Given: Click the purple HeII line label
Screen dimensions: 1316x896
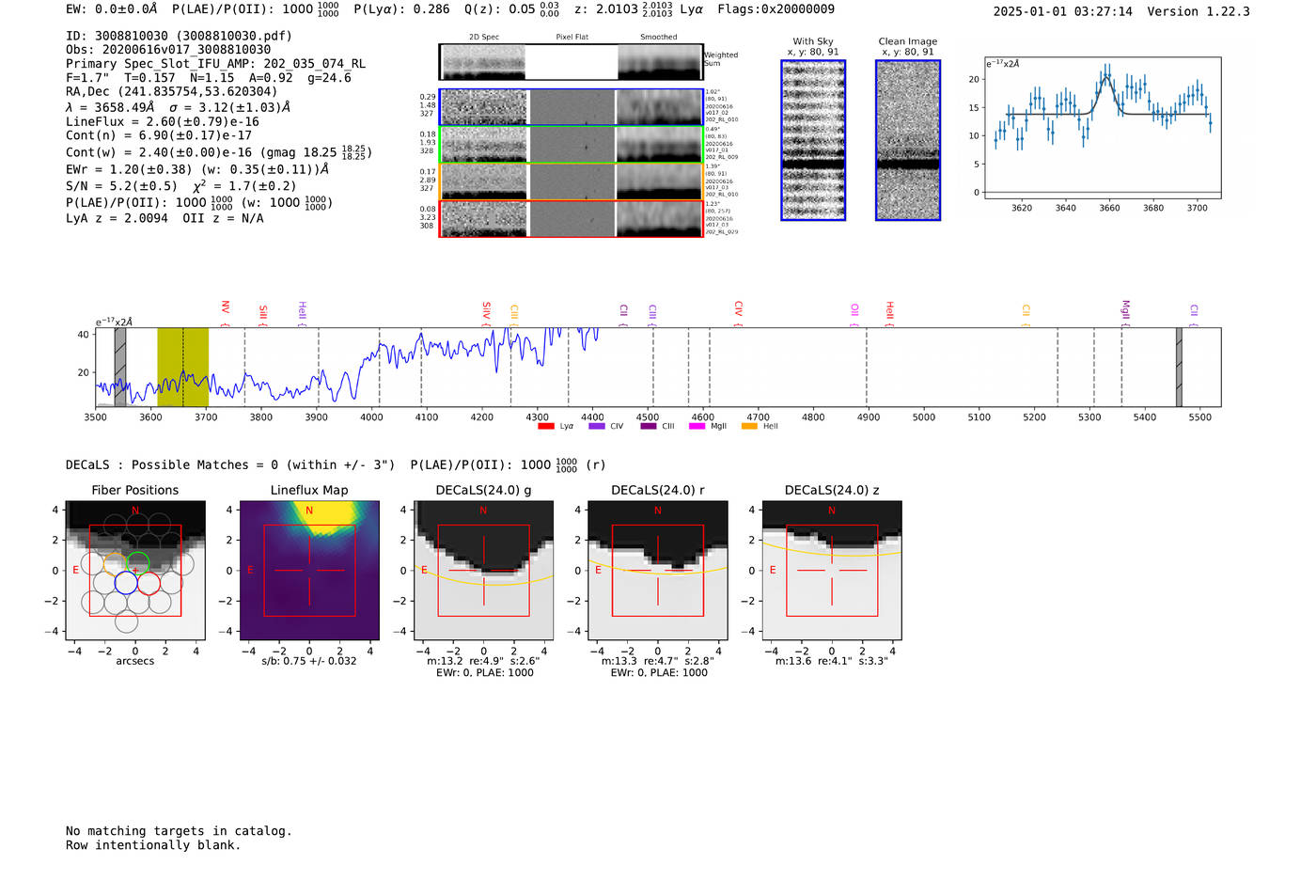Looking at the screenshot, I should click(x=302, y=312).
